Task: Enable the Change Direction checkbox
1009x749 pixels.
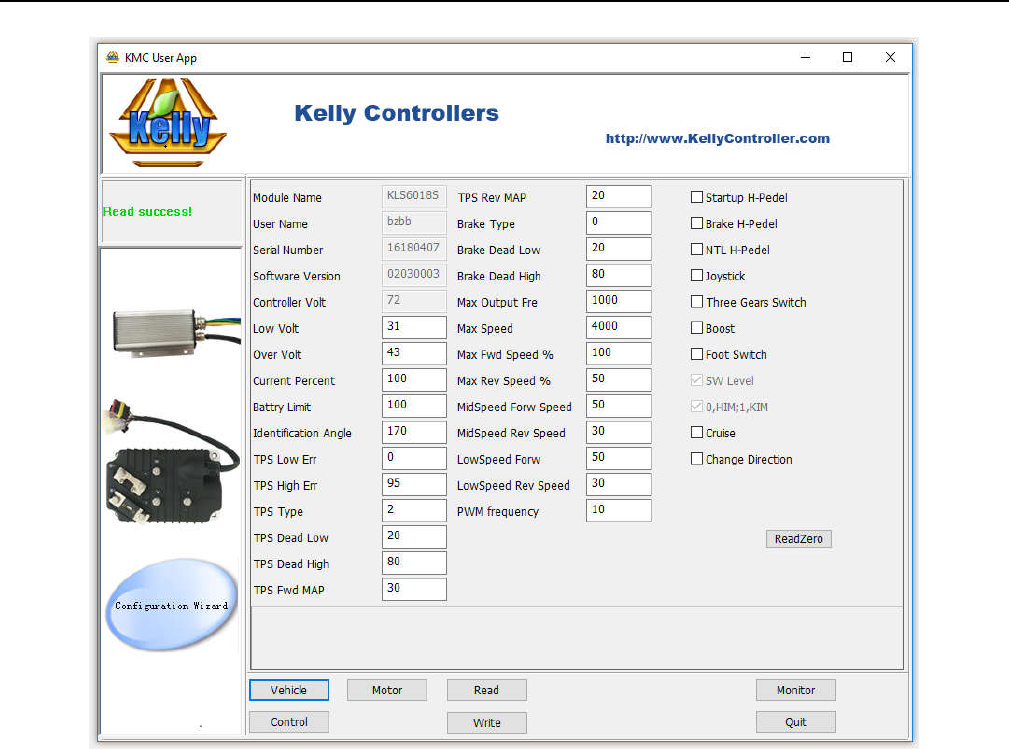Action: tap(696, 459)
